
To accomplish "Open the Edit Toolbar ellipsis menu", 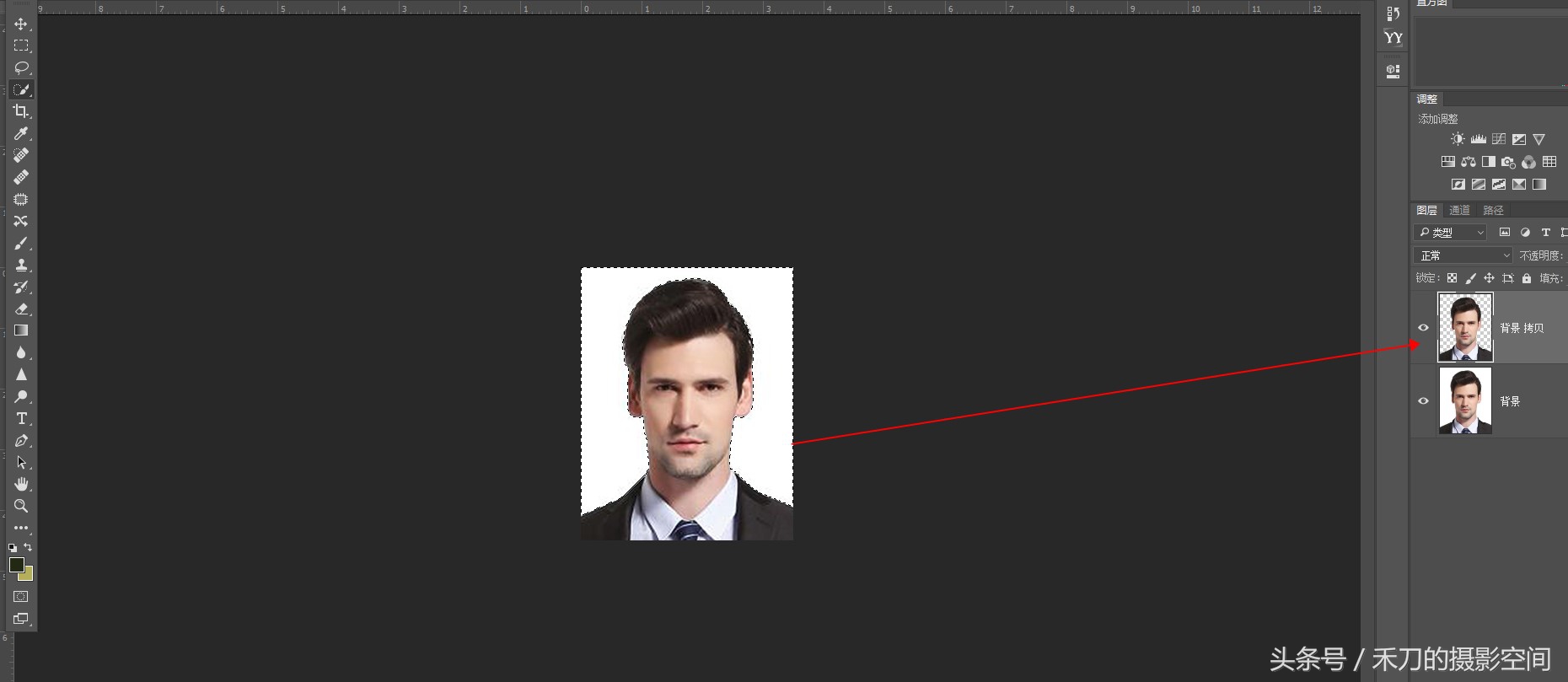I will click(21, 528).
